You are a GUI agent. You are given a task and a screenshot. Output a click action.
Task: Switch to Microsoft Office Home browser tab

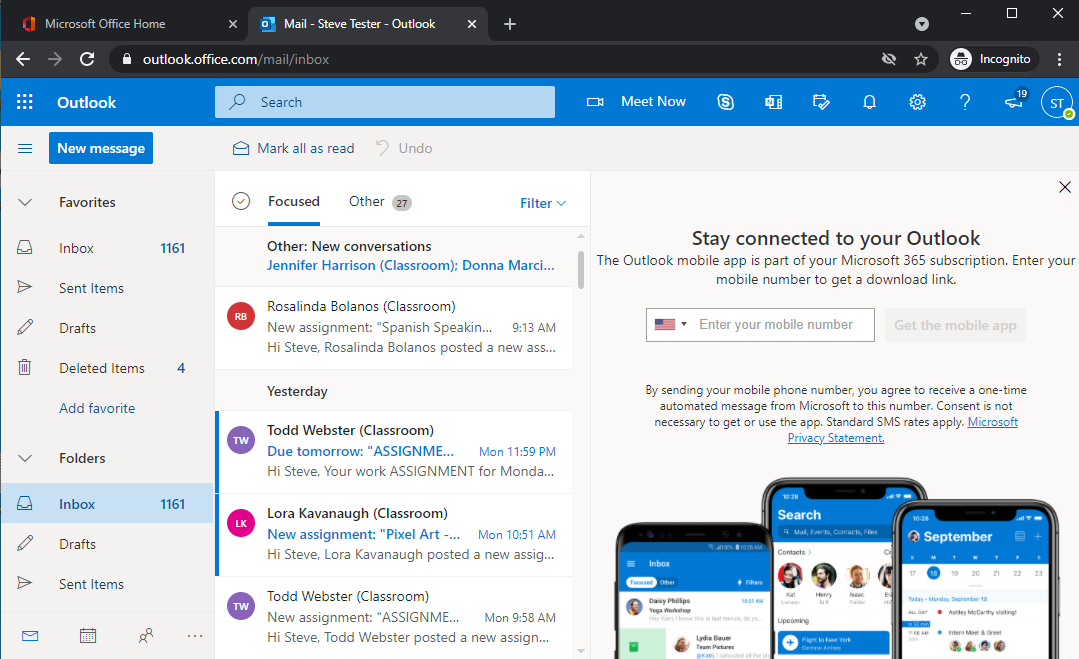(129, 24)
